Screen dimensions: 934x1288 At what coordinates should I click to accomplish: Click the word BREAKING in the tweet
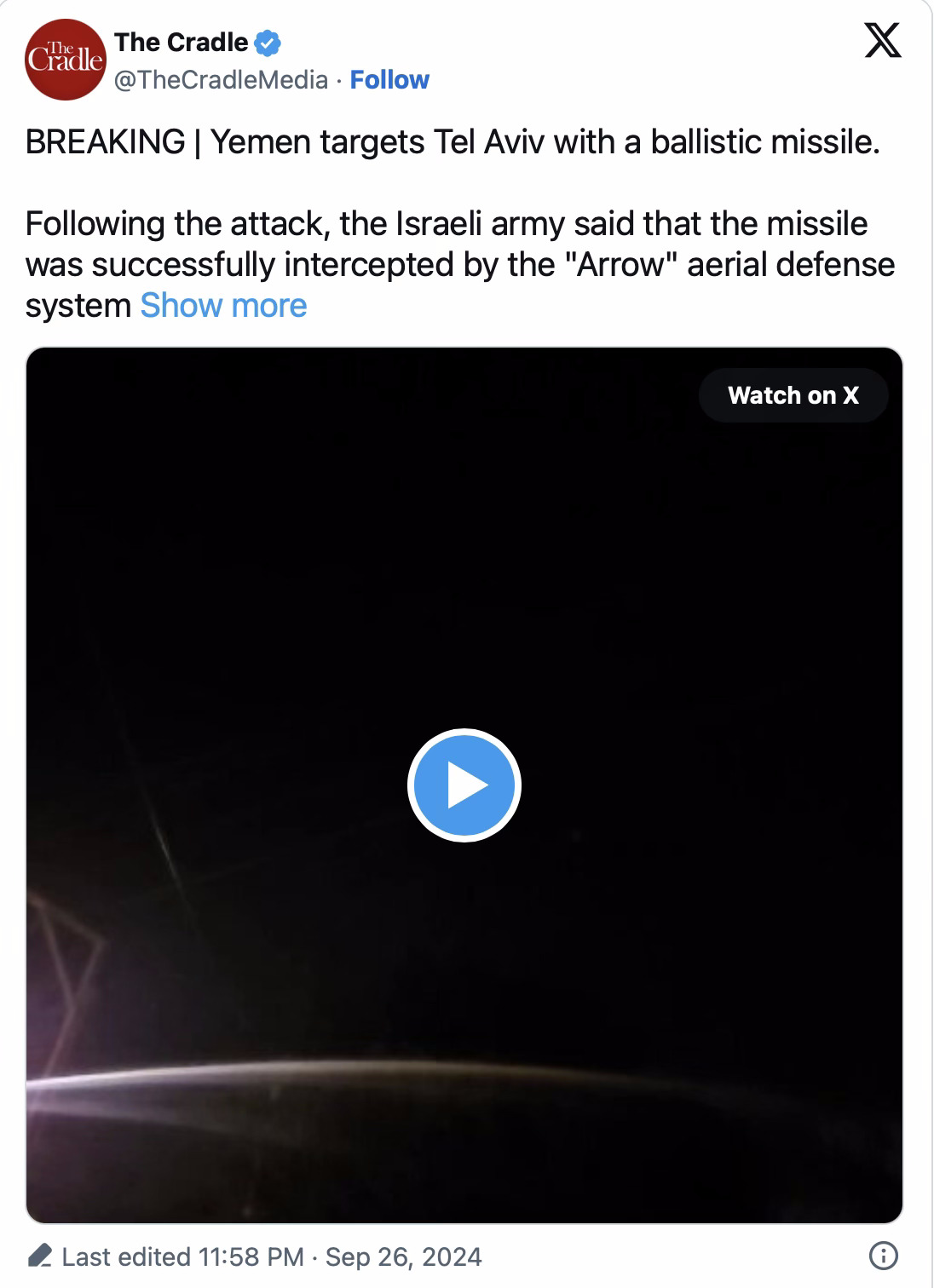point(106,142)
